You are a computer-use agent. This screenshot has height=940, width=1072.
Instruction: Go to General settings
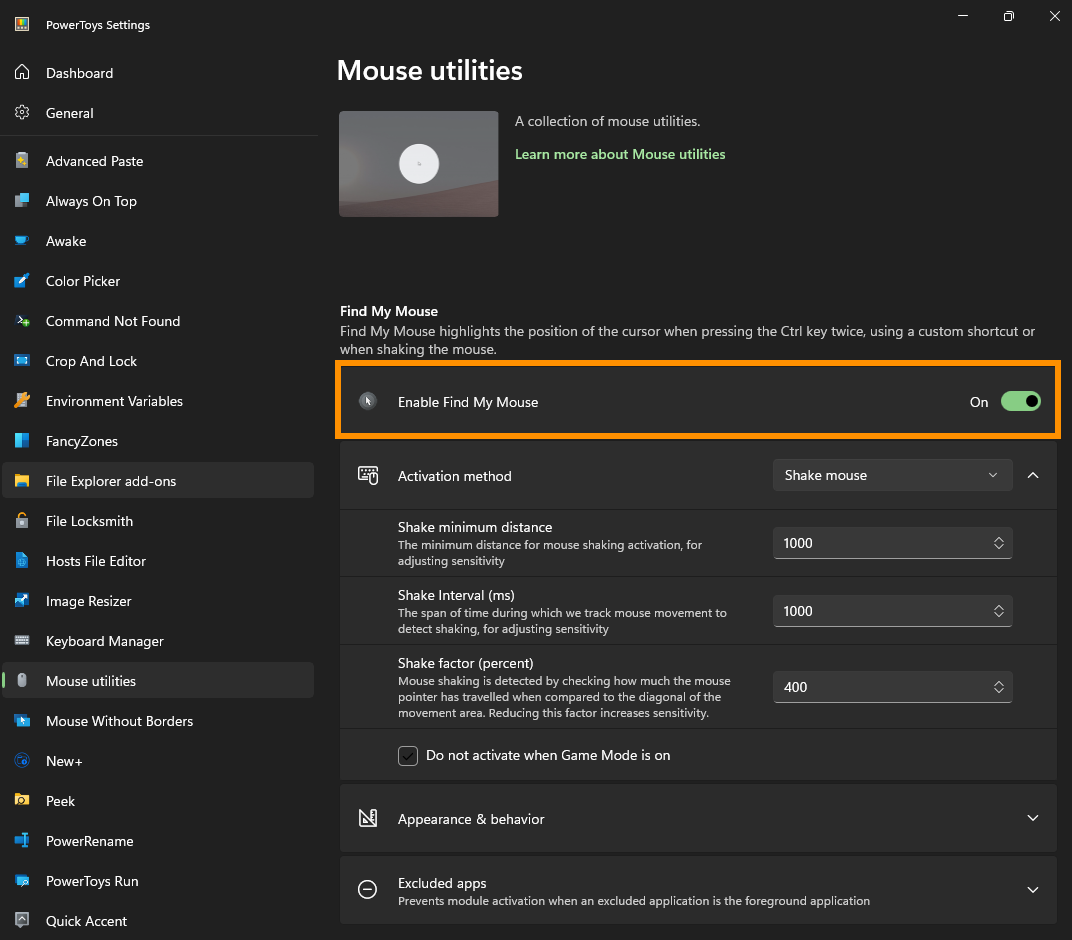158,113
